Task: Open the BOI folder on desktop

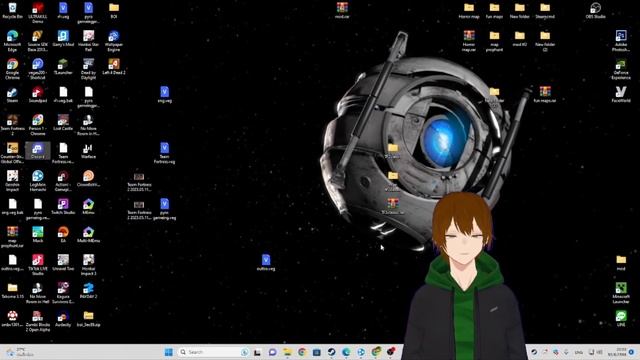Action: point(114,11)
